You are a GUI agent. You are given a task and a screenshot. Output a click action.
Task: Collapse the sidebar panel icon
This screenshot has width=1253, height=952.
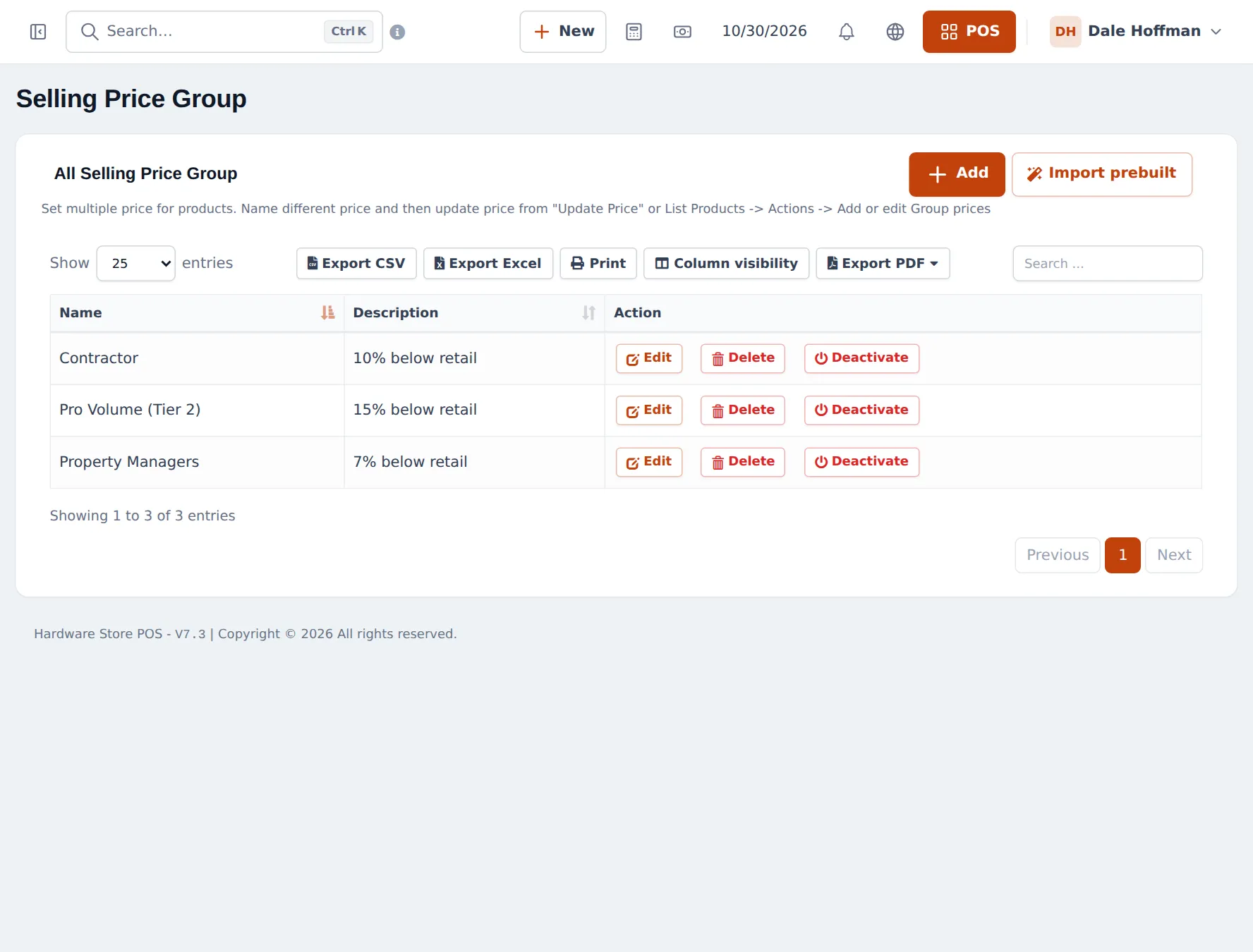pos(38,32)
